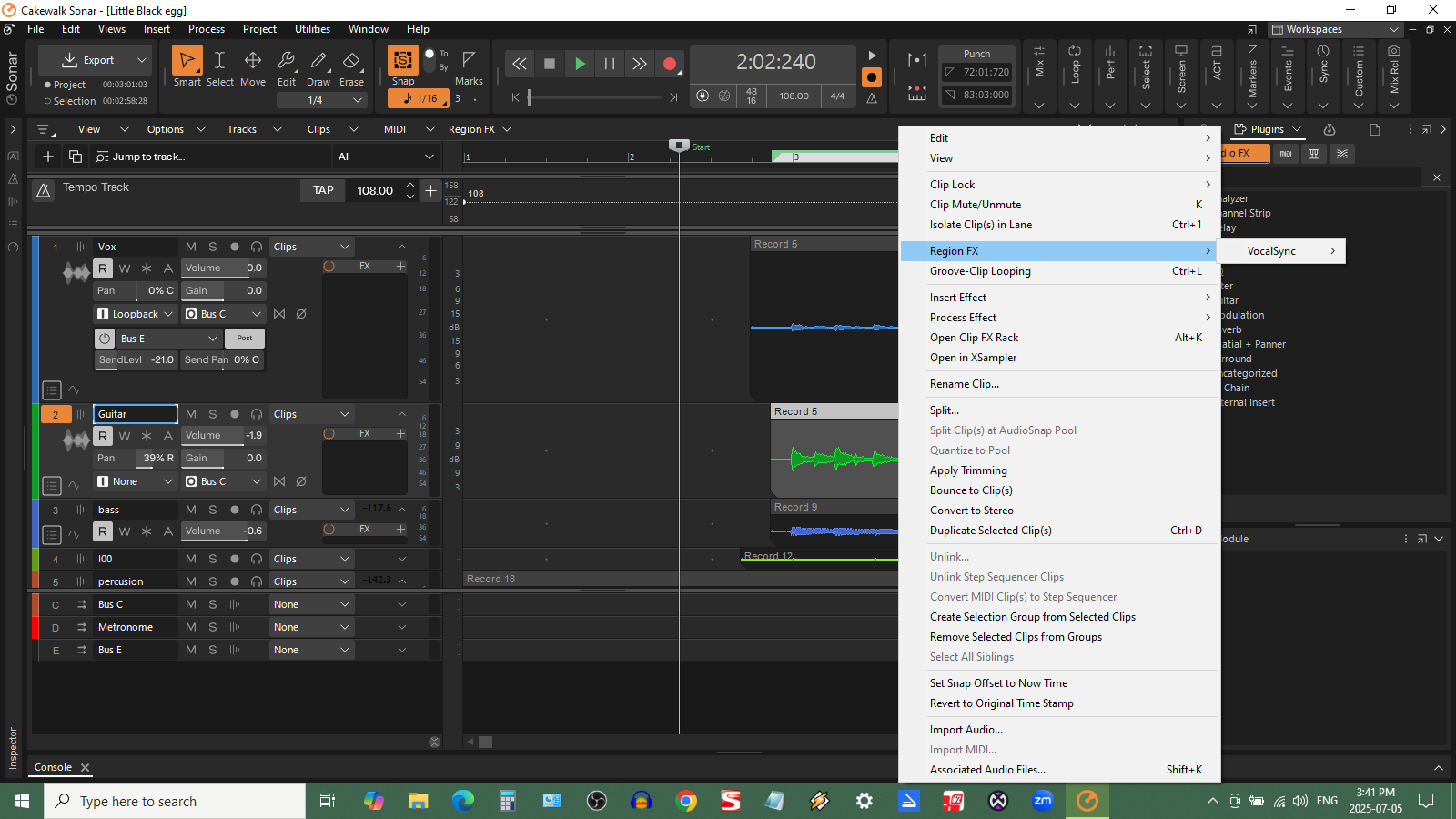This screenshot has height=819, width=1456.
Task: Open Metronome bus None dropdown
Action: [x=311, y=627]
